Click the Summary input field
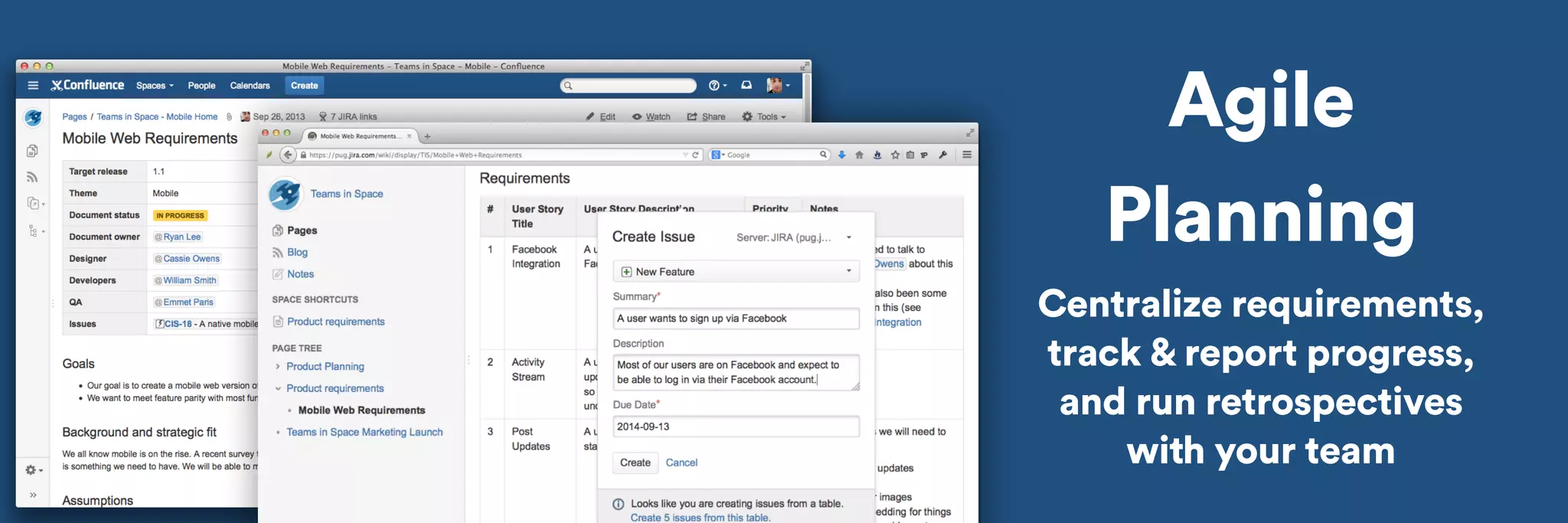The height and width of the screenshot is (523, 1568). pos(737,319)
